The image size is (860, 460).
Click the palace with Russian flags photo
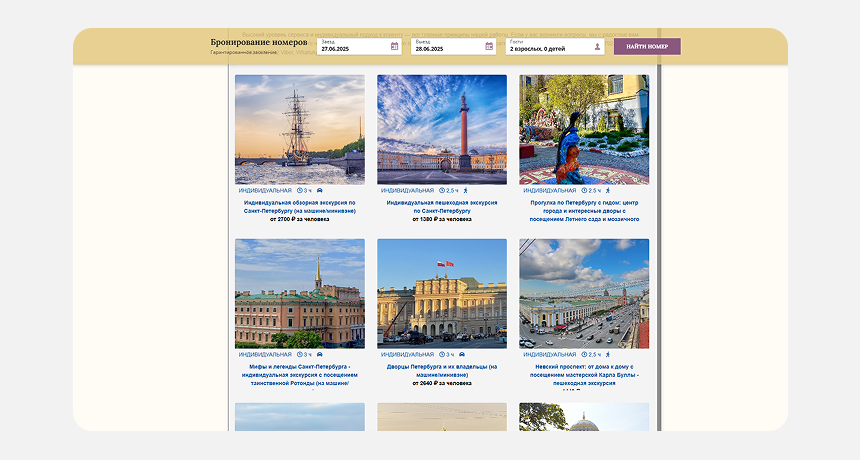click(x=442, y=293)
